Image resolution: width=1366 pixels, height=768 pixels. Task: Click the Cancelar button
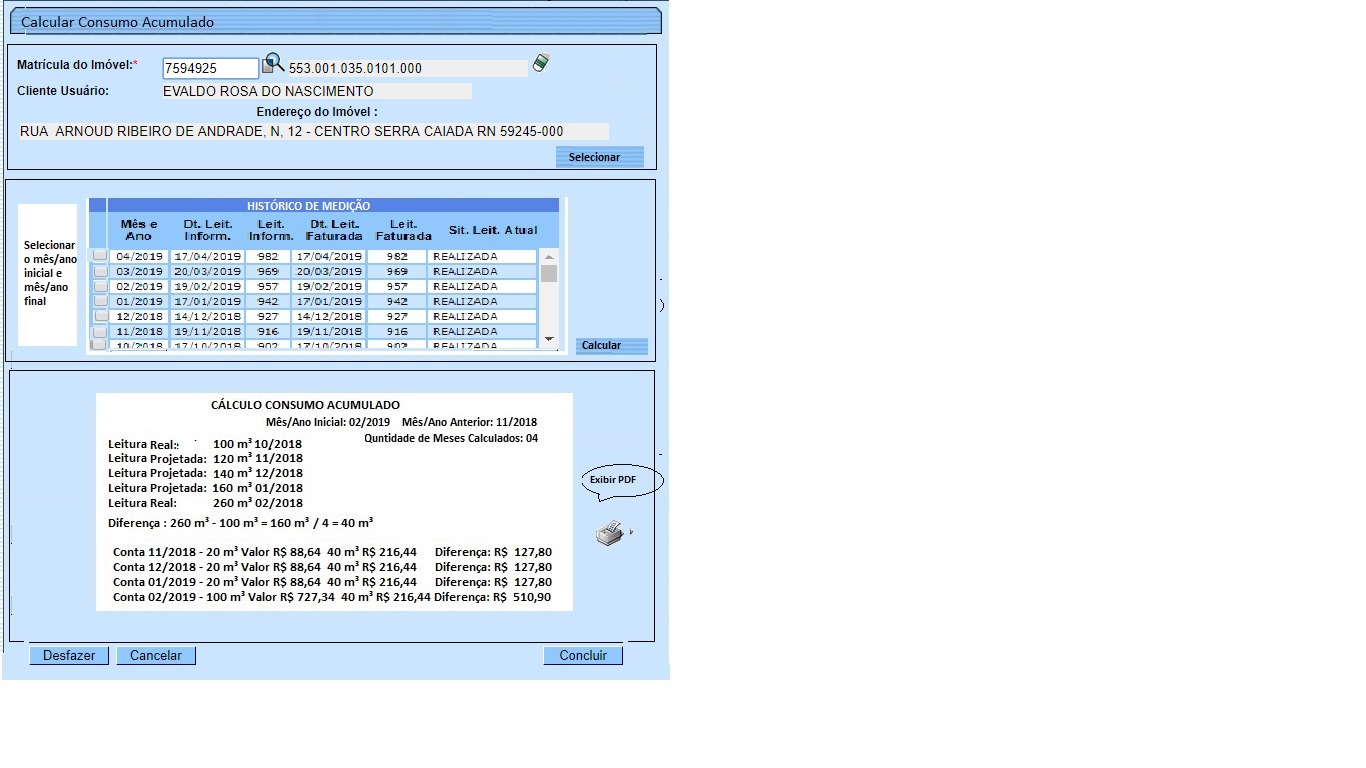(156, 656)
